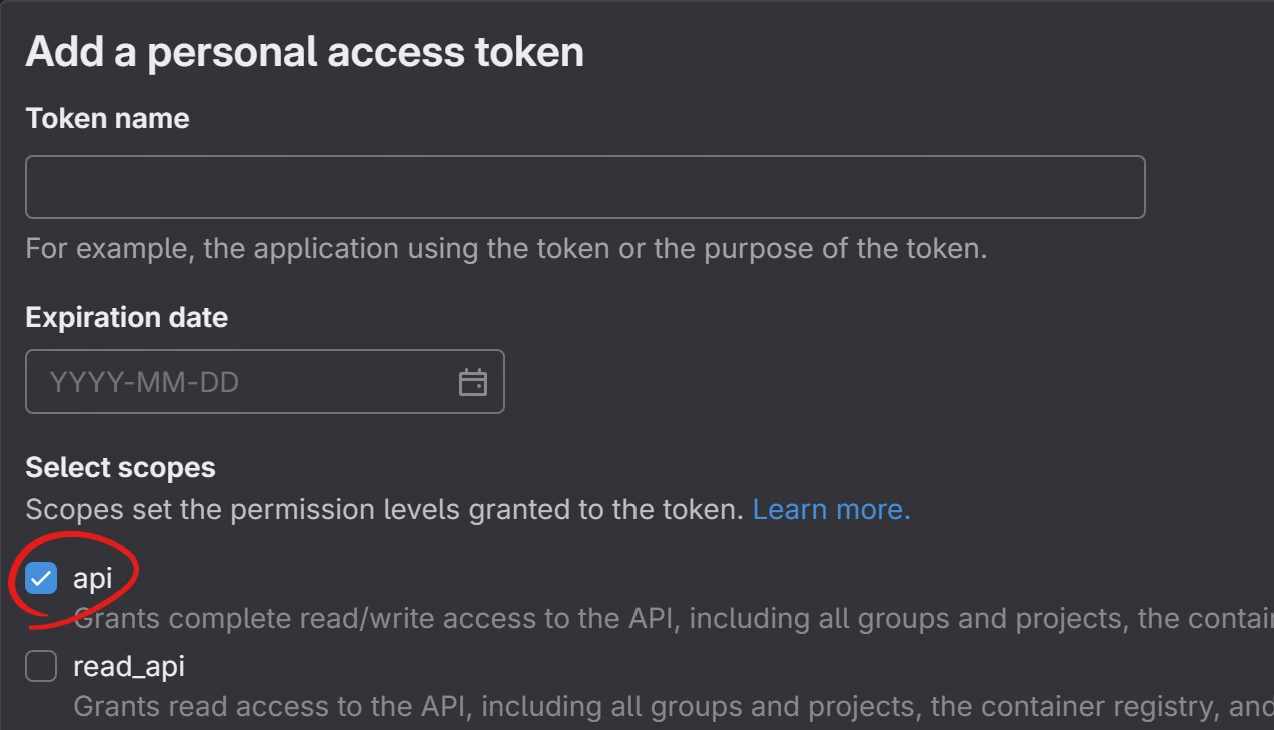Click the Token name input field
1274x730 pixels.
584,187
